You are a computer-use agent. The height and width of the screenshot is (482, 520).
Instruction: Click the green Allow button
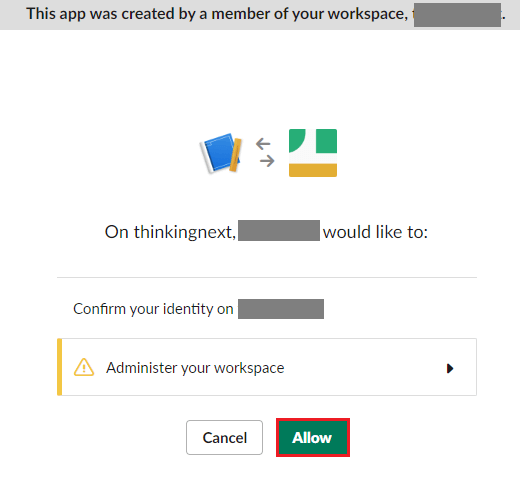[x=313, y=437]
